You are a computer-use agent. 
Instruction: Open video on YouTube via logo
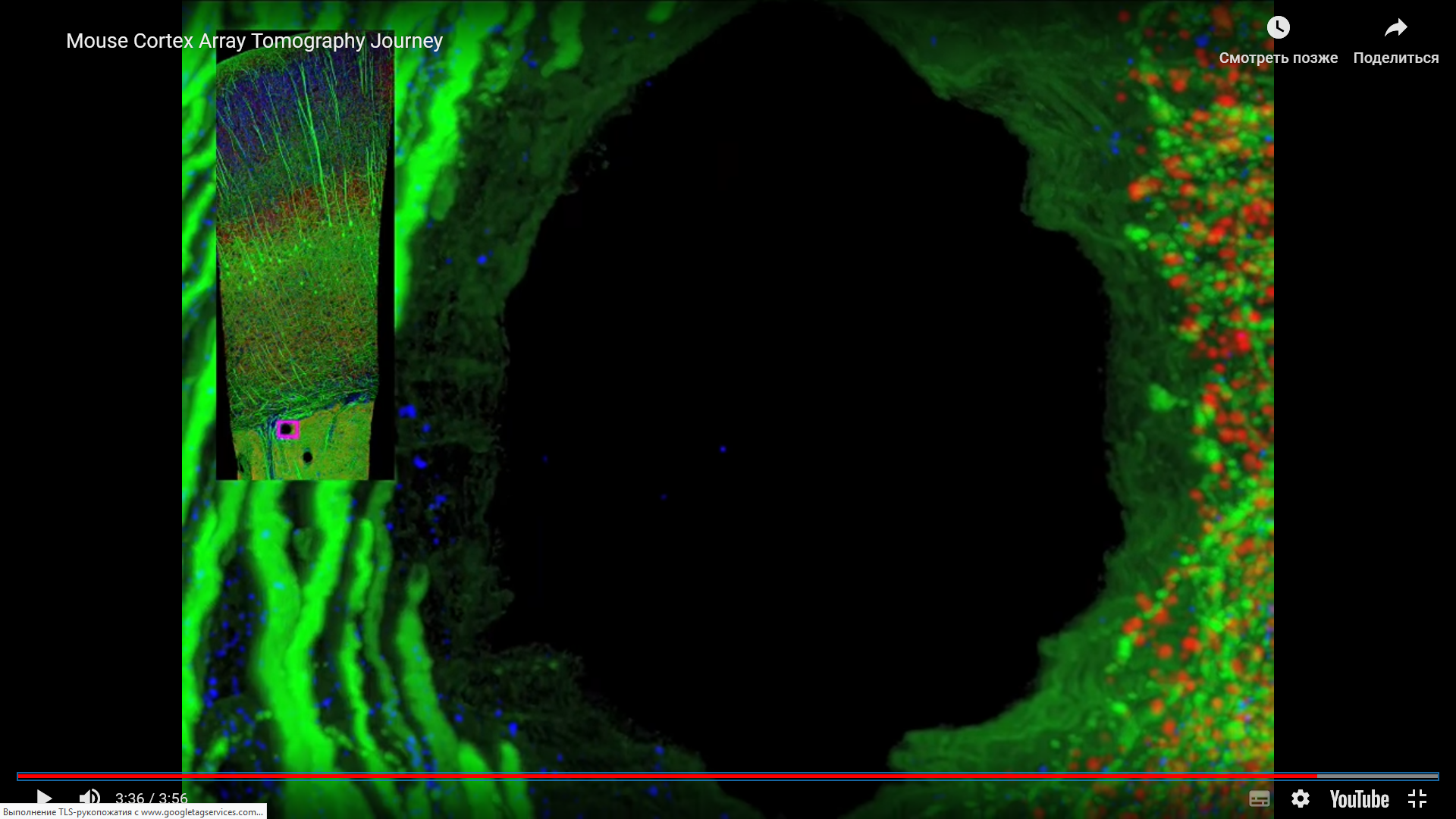pyautogui.click(x=1359, y=799)
